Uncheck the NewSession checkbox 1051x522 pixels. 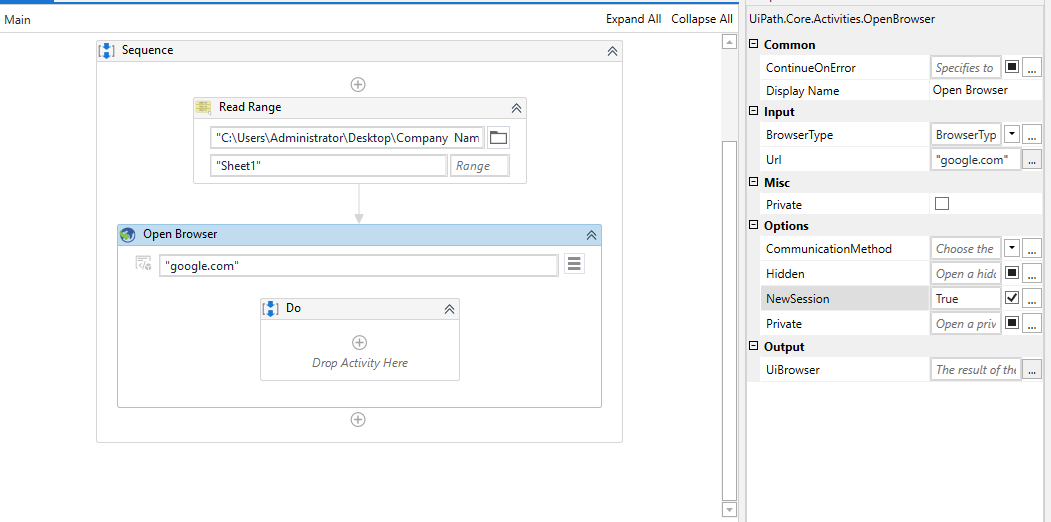point(1012,298)
